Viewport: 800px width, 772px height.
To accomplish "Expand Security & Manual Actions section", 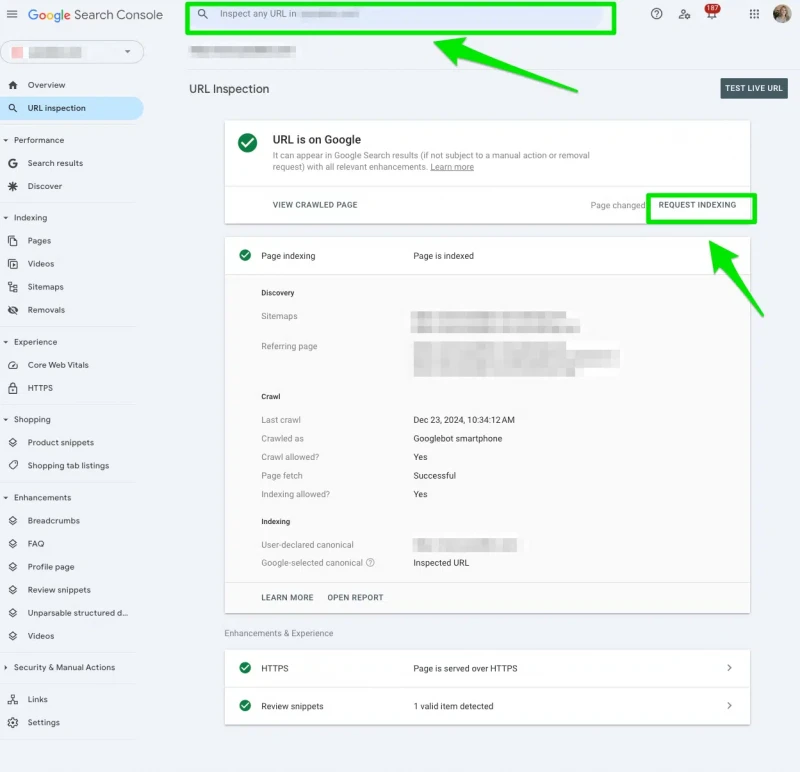I will tap(6, 667).
